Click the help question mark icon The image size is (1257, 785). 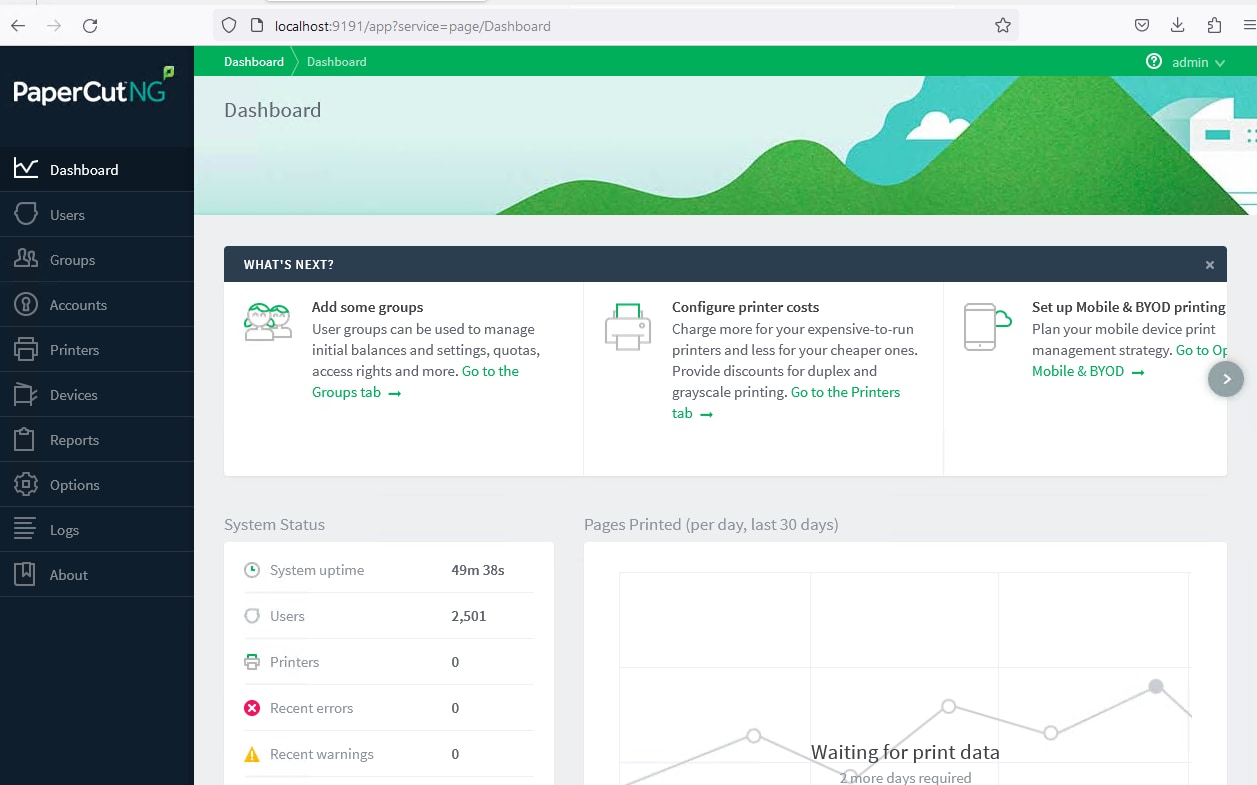click(x=1154, y=62)
